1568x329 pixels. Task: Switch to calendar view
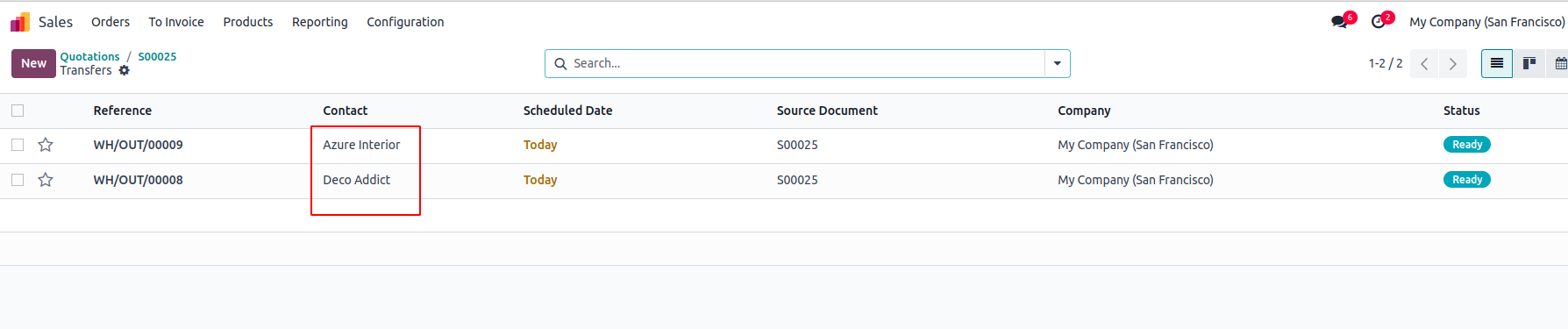(x=1560, y=63)
